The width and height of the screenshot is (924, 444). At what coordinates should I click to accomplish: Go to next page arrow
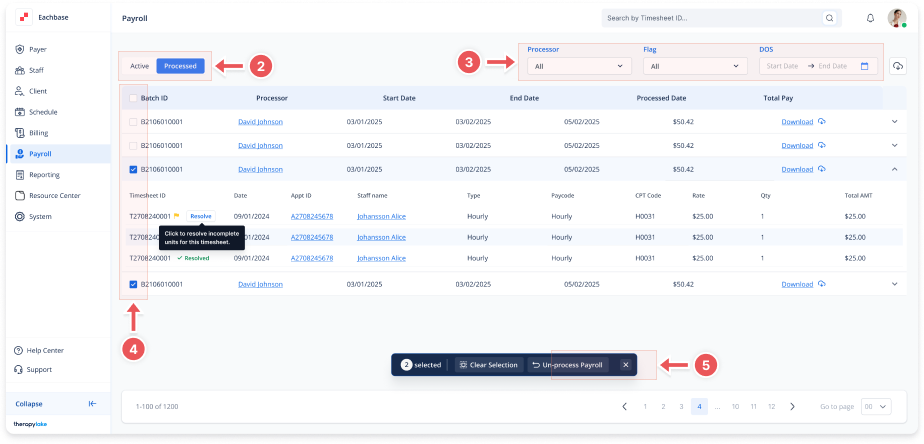click(792, 406)
